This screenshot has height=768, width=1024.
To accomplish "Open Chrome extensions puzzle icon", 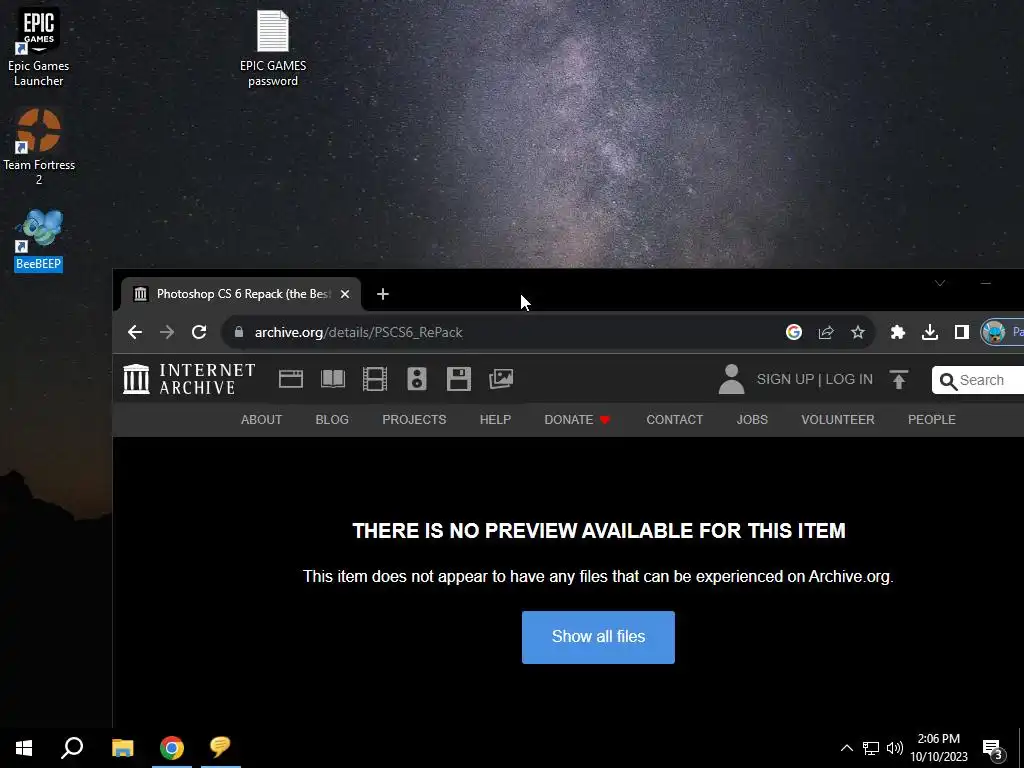I will tap(897, 332).
